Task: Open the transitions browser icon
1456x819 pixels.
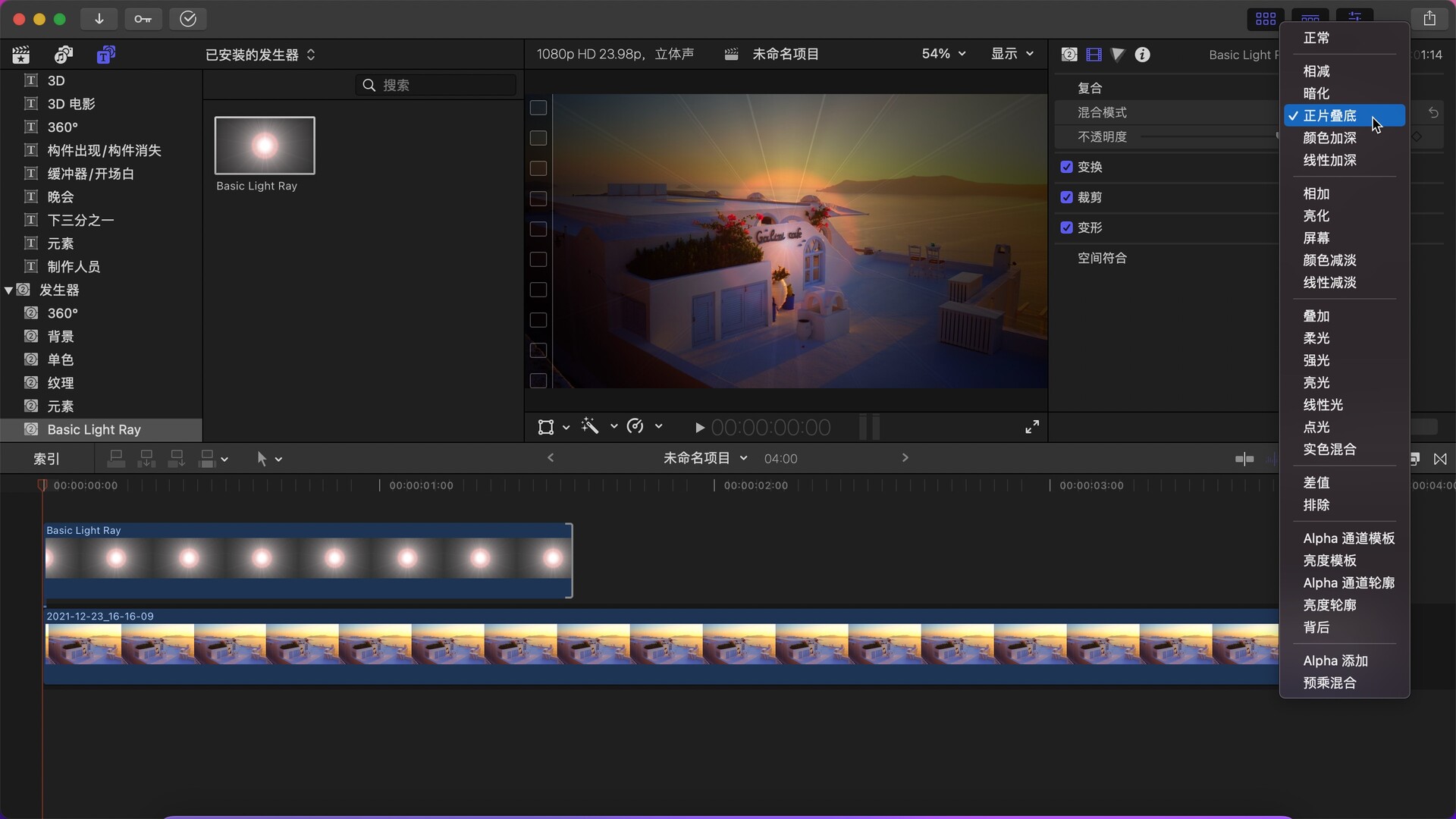Action: [1440, 459]
